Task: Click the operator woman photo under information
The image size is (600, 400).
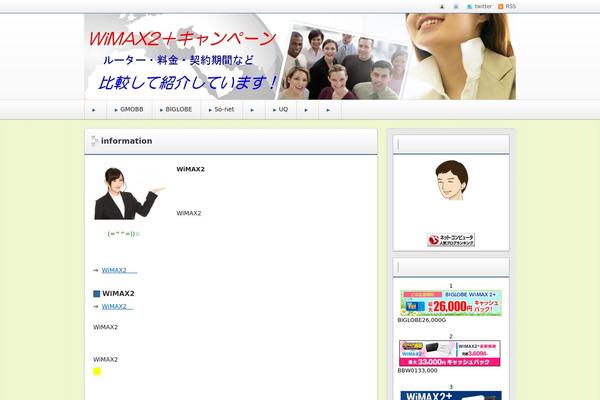Action: 129,194
